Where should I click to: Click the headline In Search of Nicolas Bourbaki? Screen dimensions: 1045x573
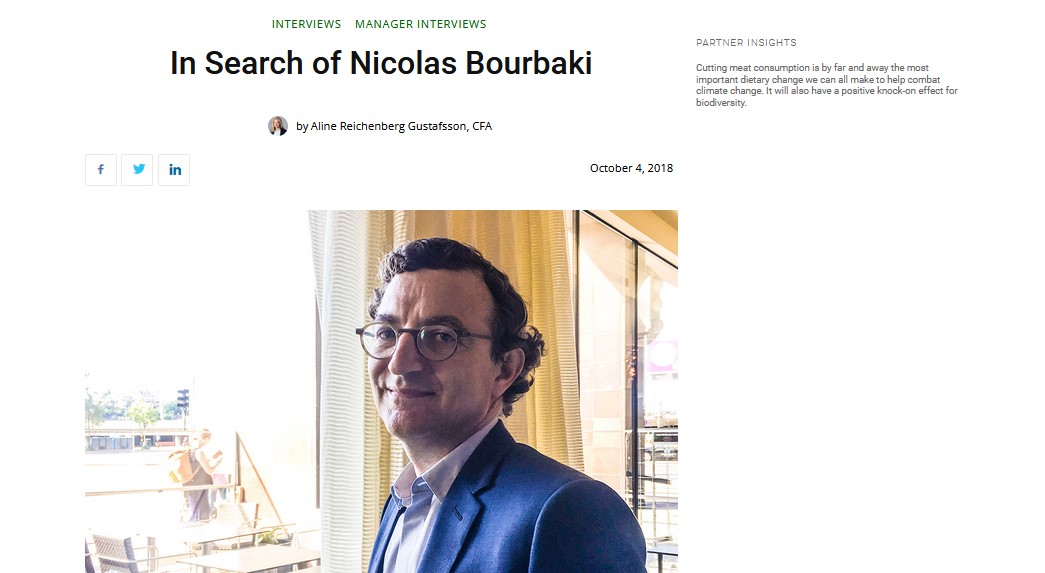(381, 63)
